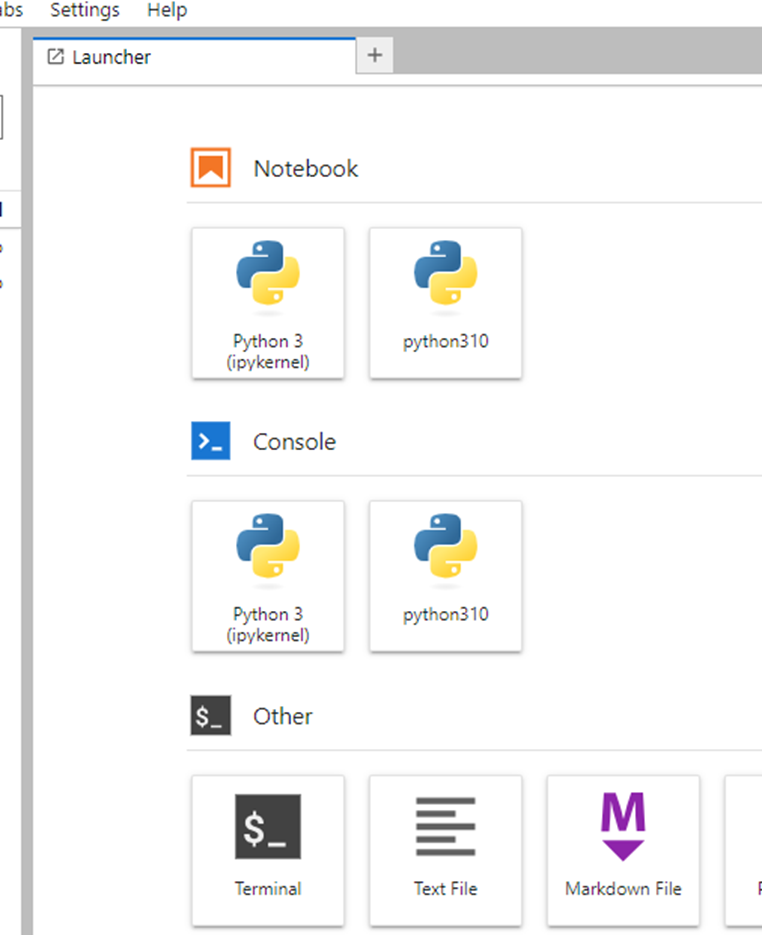Screen dimensions: 762x935
Task: Start a python310 console
Action: click(x=445, y=576)
